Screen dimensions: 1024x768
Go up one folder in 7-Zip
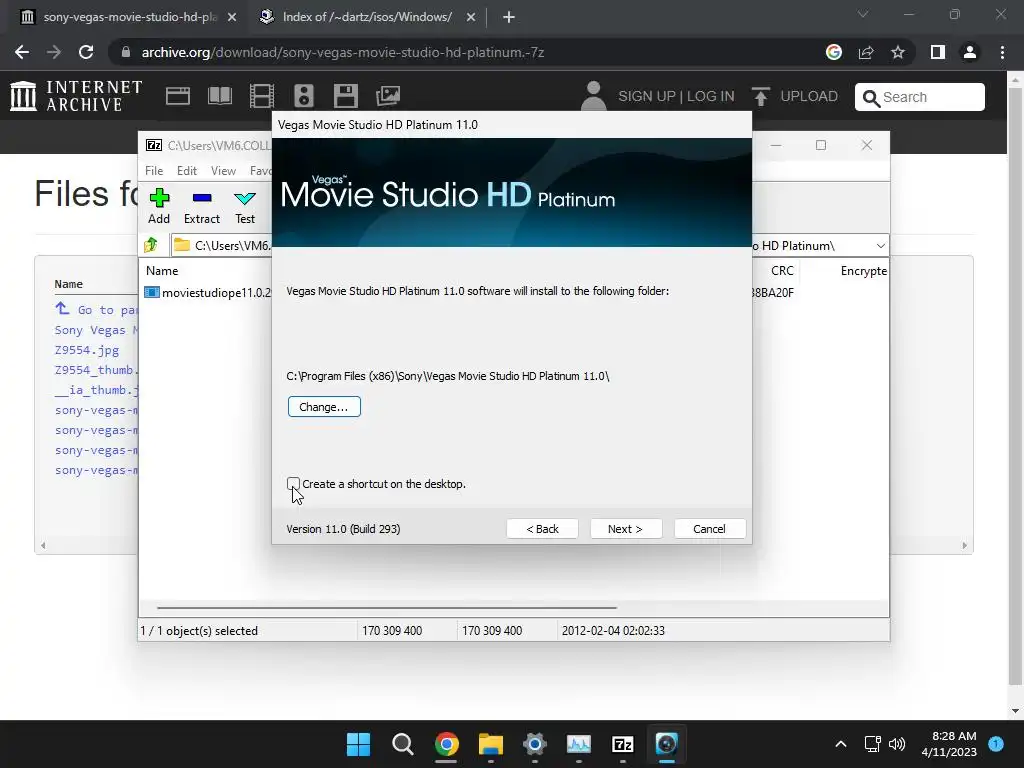pos(152,245)
